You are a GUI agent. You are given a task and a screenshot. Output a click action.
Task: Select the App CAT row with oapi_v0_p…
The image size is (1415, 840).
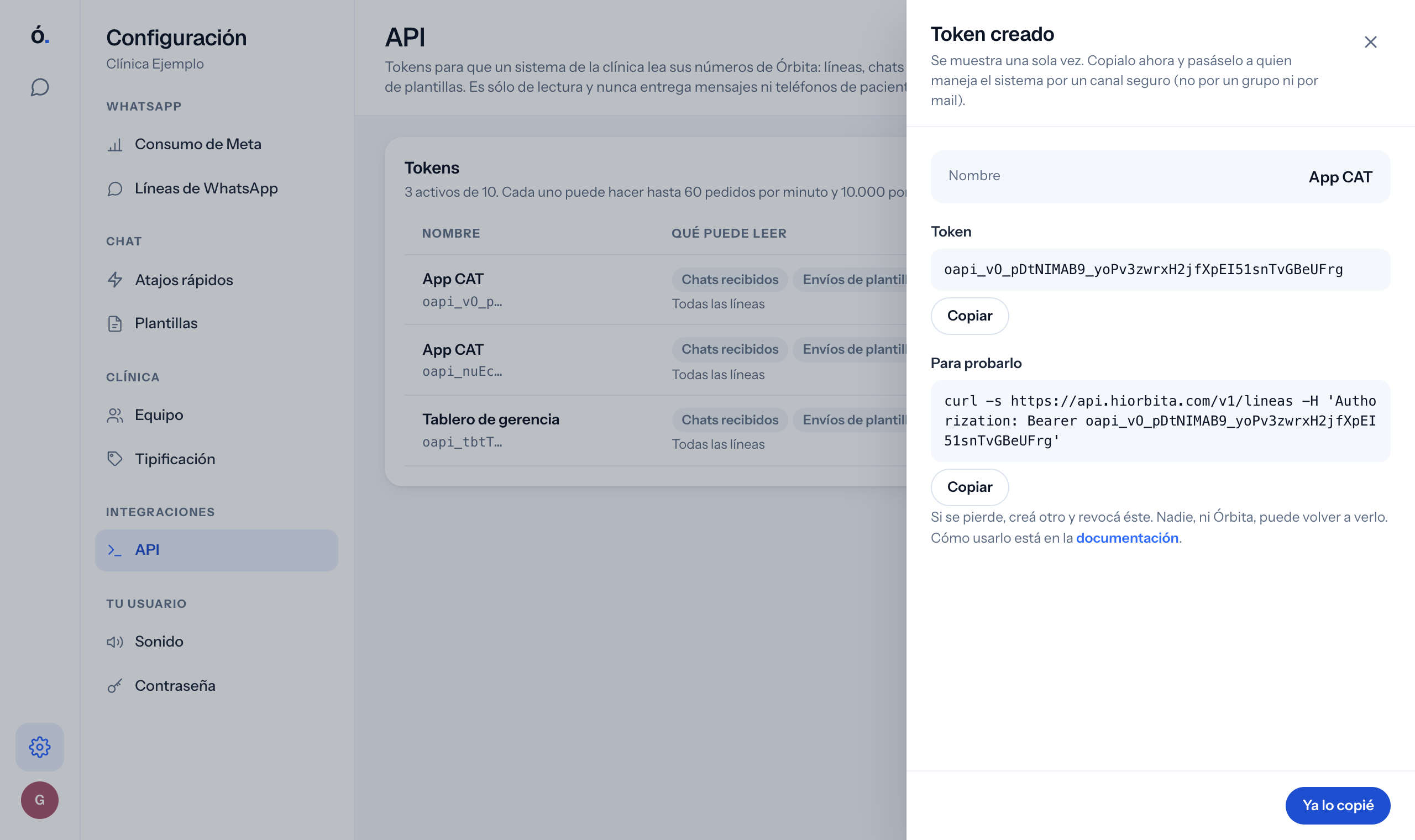click(656, 290)
